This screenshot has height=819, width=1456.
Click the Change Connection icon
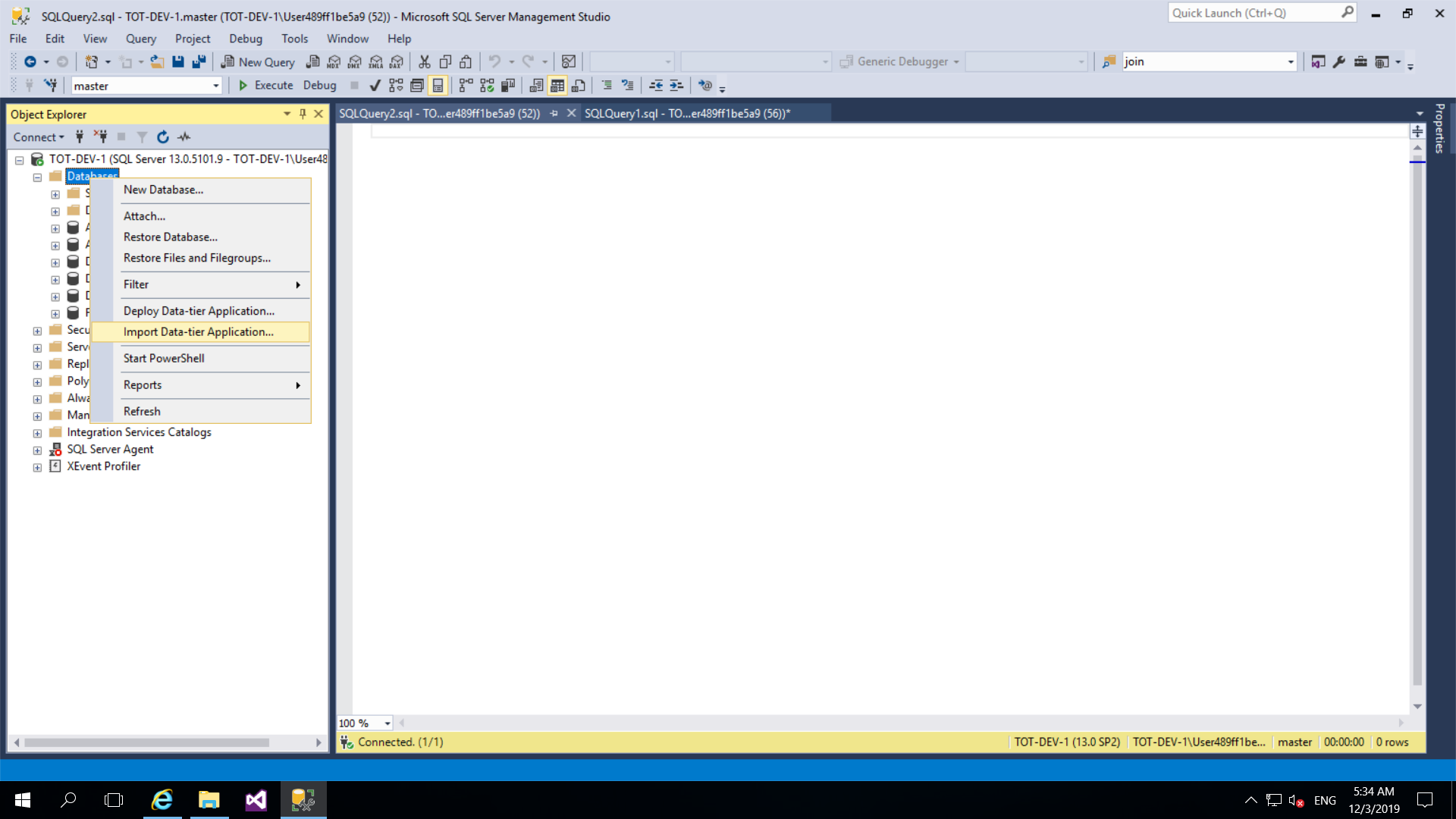[x=51, y=86]
